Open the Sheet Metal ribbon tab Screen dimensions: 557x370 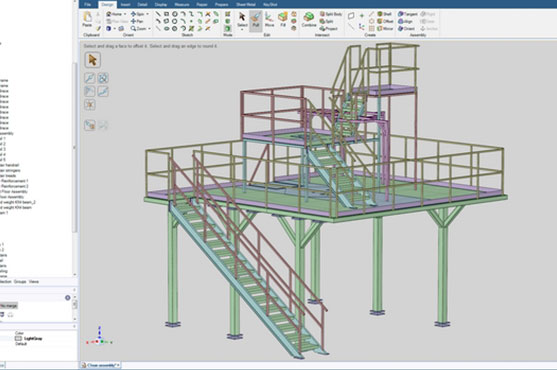click(x=246, y=5)
